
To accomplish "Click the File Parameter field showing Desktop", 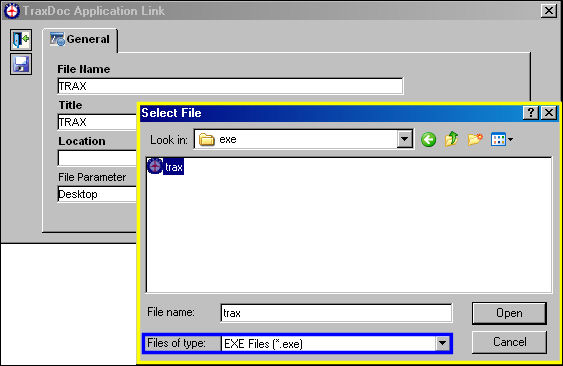I will (97, 194).
